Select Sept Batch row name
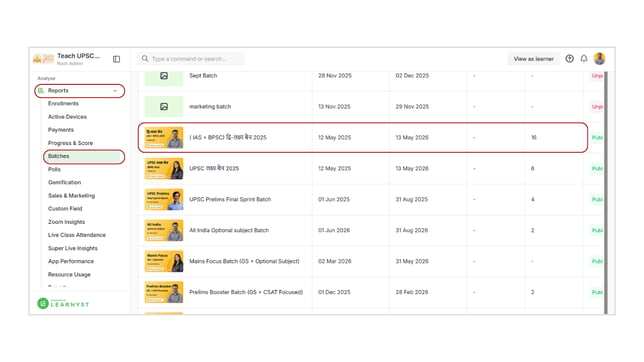Image resolution: width=644 pixels, height=362 pixels. [x=203, y=76]
